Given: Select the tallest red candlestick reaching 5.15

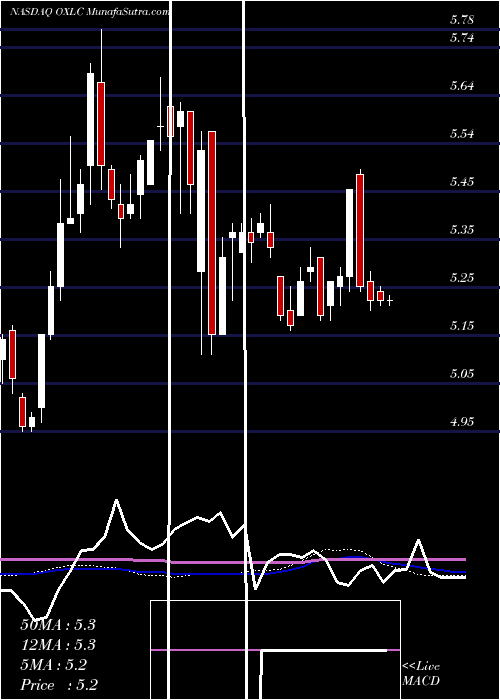Looking at the screenshot, I should point(212,233).
